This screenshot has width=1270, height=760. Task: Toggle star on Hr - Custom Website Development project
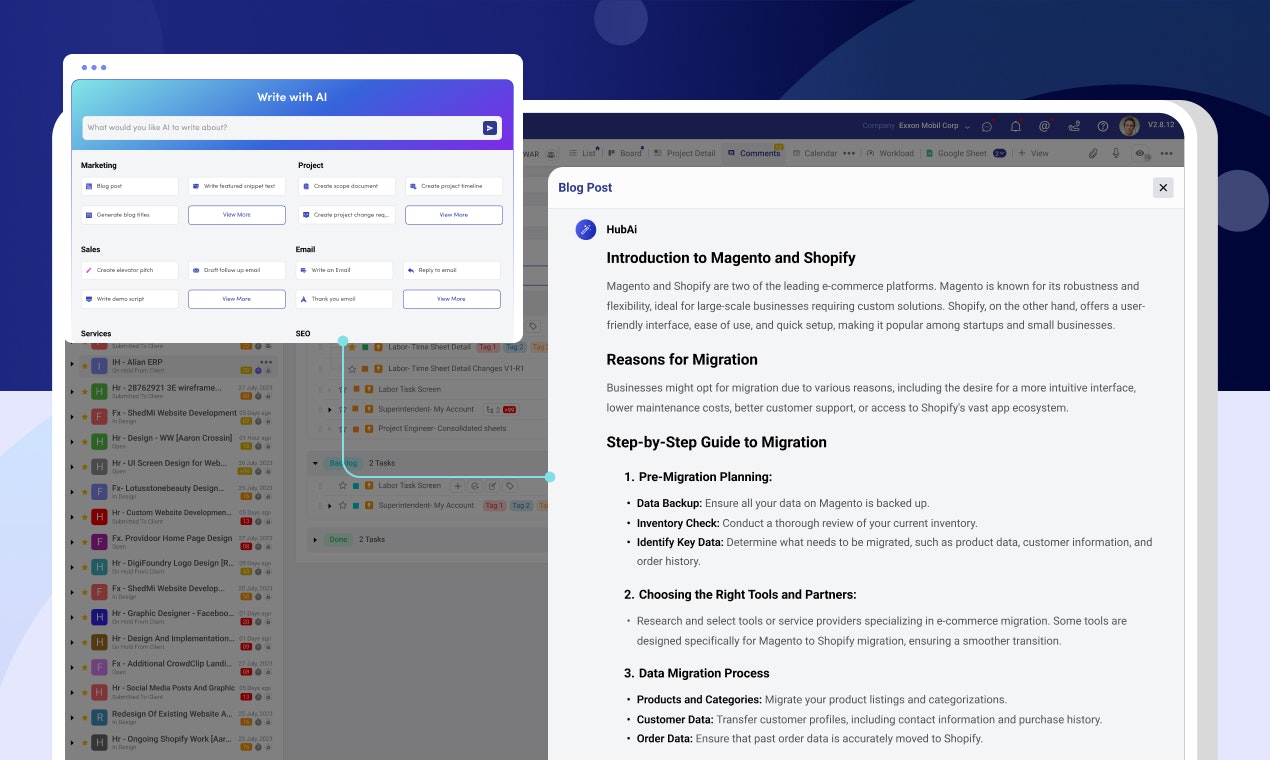point(84,517)
